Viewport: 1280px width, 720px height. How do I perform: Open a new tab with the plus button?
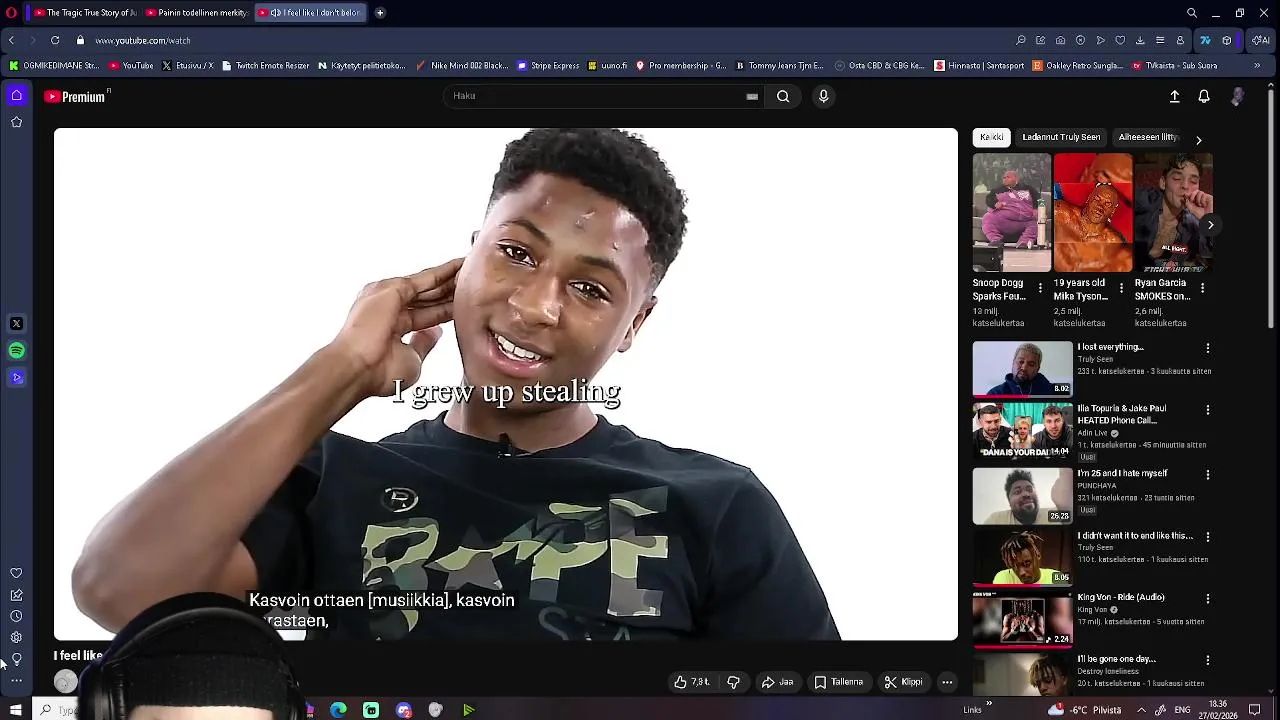point(380,13)
